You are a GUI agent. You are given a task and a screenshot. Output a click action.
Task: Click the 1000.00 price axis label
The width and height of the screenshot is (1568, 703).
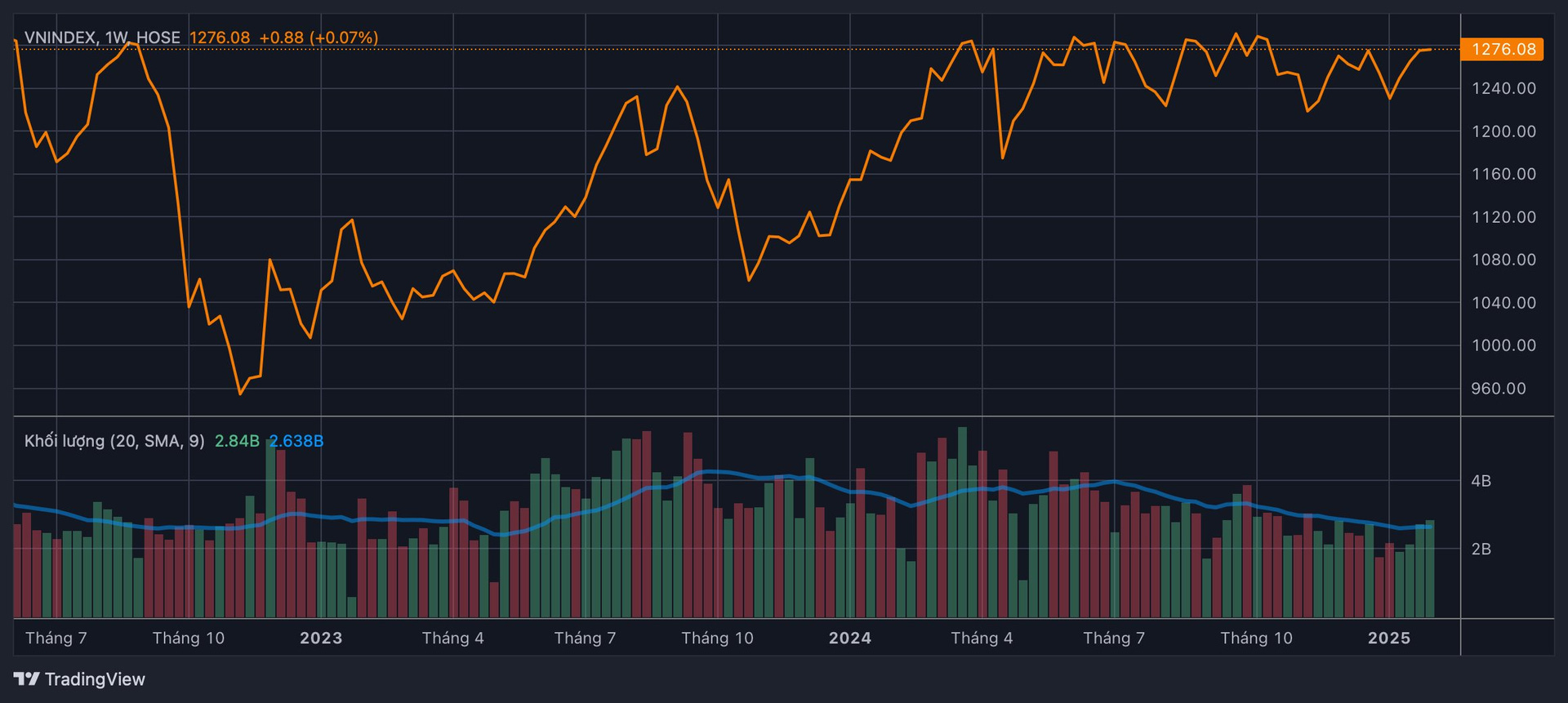[x=1503, y=345]
